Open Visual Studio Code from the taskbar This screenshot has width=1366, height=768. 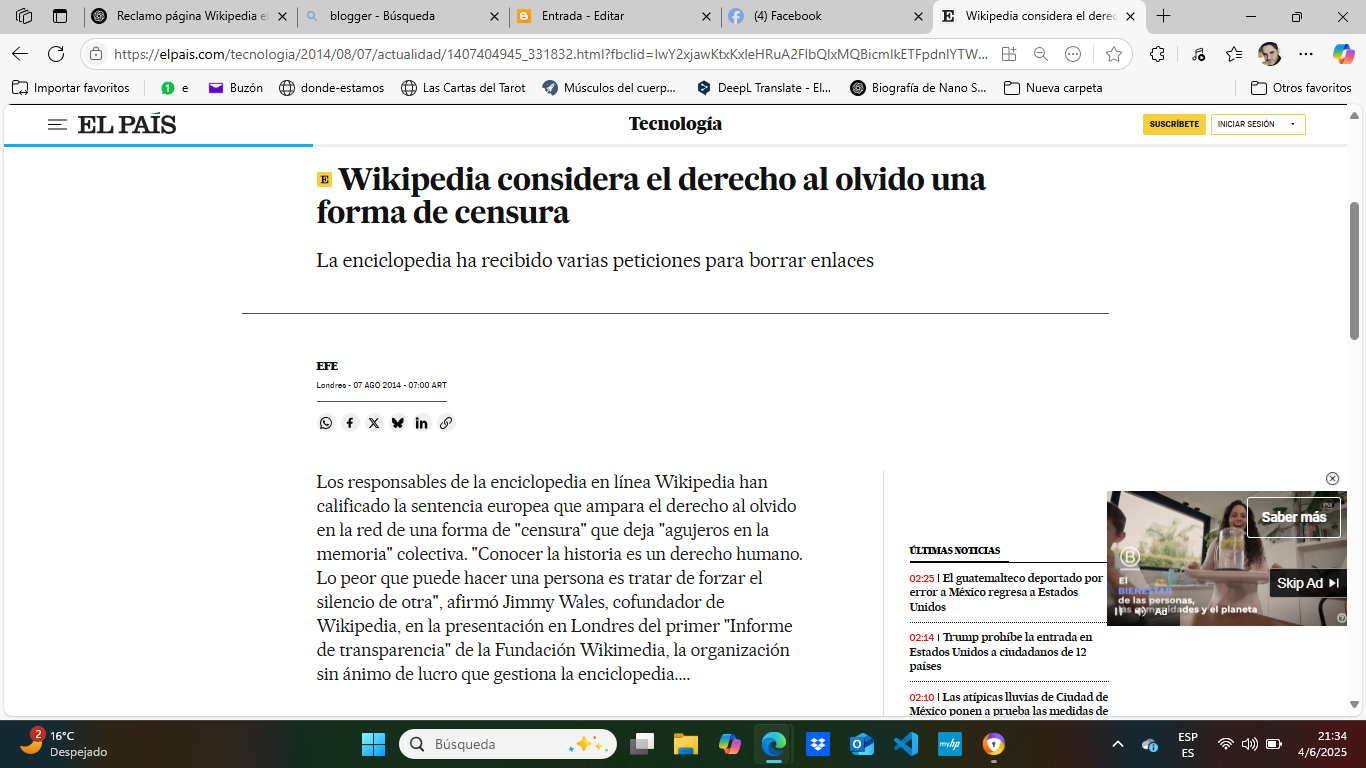[x=906, y=744]
